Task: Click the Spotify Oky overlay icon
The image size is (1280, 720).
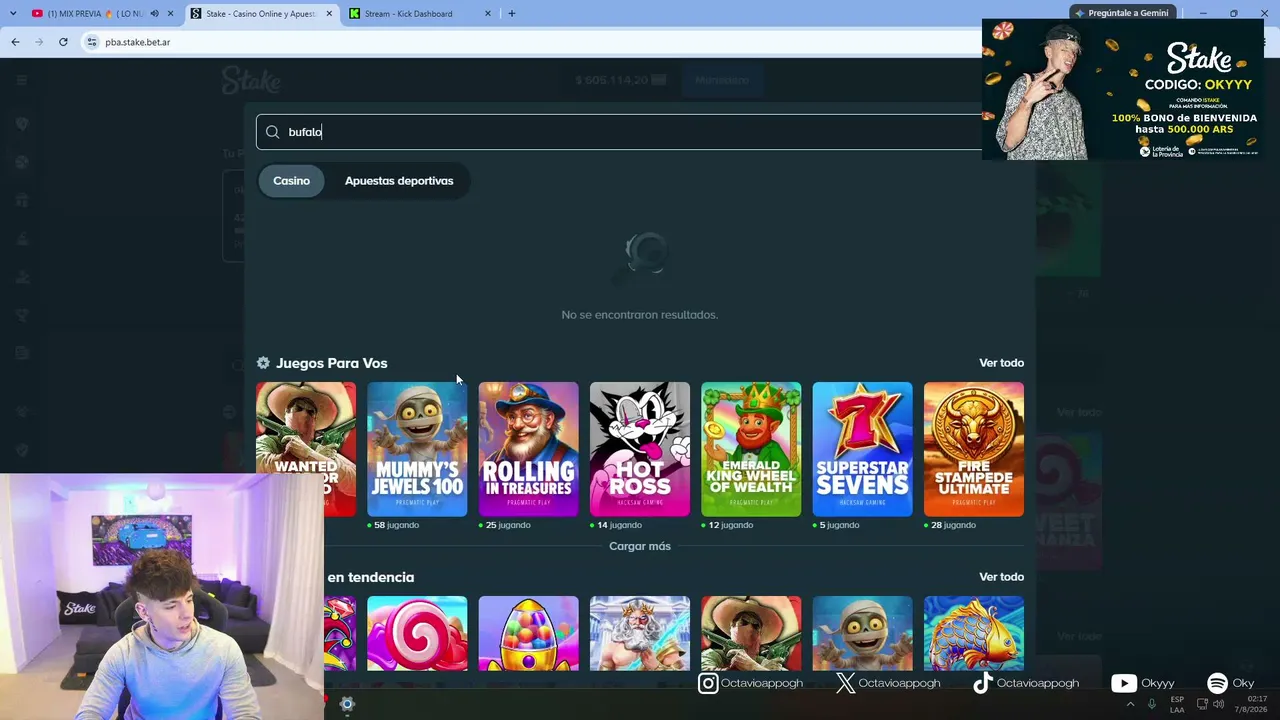Action: (x=1217, y=683)
